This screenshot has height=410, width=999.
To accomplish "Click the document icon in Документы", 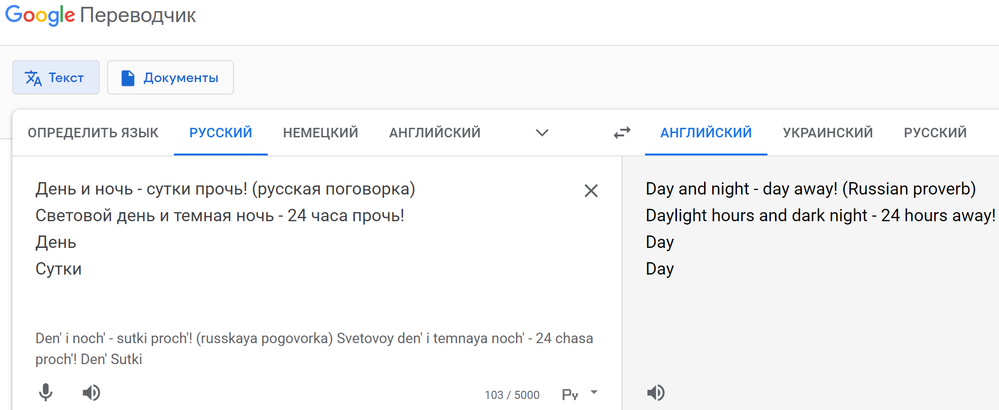I will pyautogui.click(x=128, y=78).
